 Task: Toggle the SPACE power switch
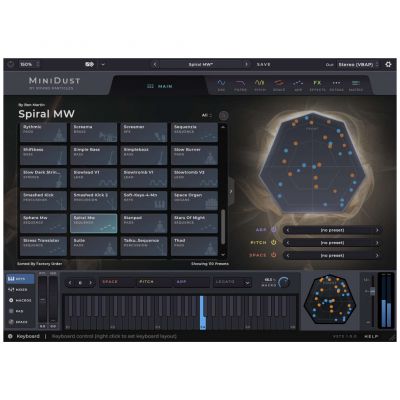pos(274,255)
